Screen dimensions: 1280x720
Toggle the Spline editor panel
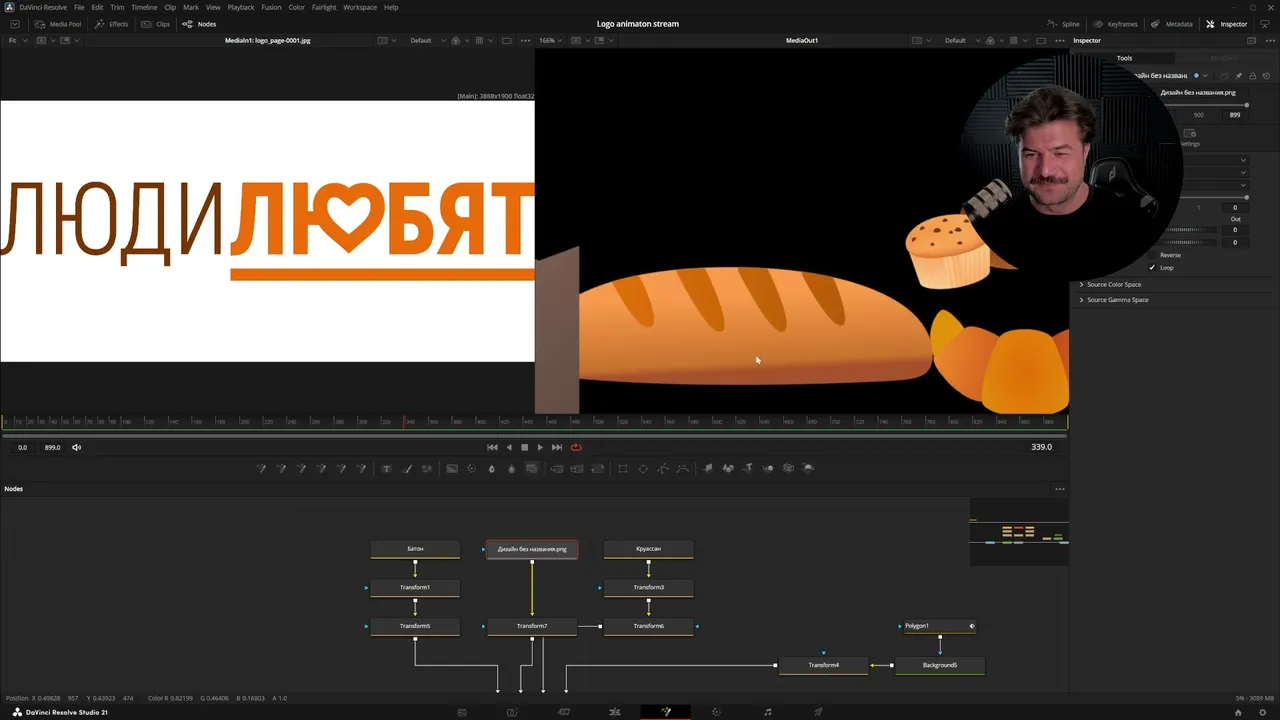(x=1064, y=24)
